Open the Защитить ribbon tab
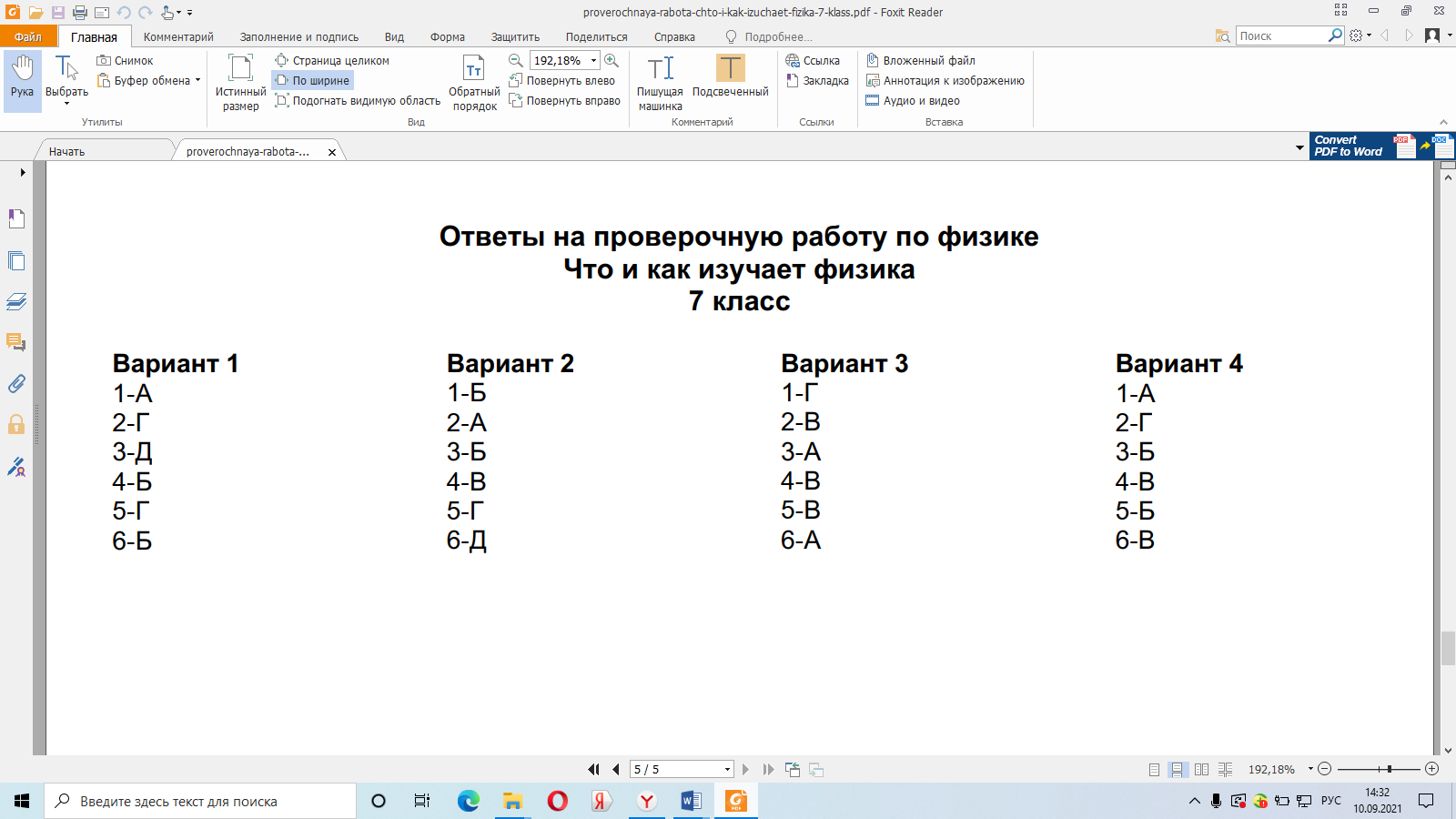Viewport: 1456px width, 819px height. pyautogui.click(x=515, y=37)
